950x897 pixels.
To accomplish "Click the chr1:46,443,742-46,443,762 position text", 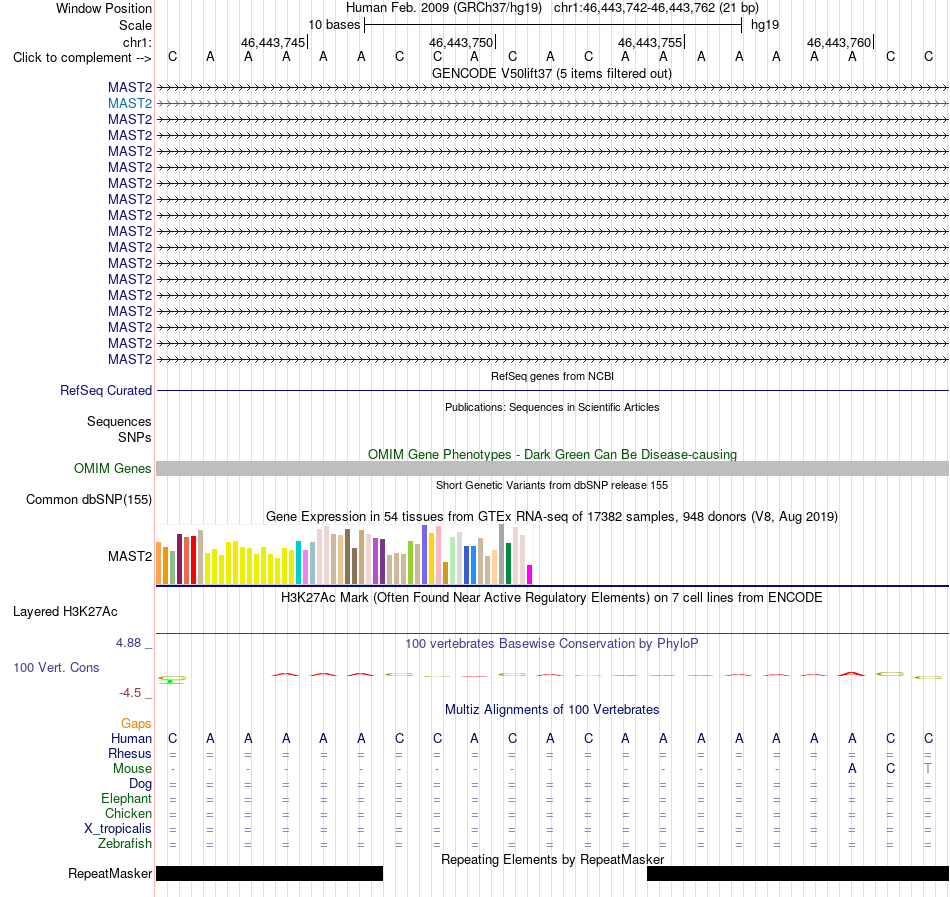I will coord(656,8).
